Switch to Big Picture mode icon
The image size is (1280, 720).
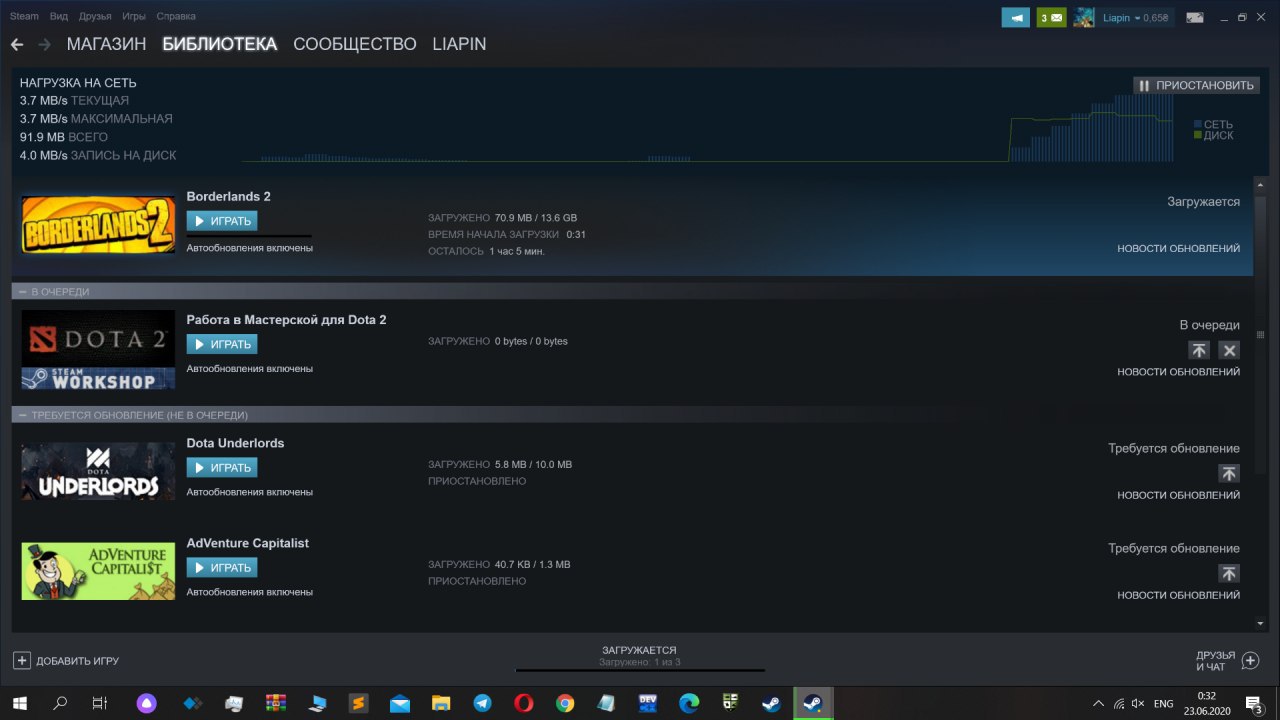click(x=1195, y=17)
